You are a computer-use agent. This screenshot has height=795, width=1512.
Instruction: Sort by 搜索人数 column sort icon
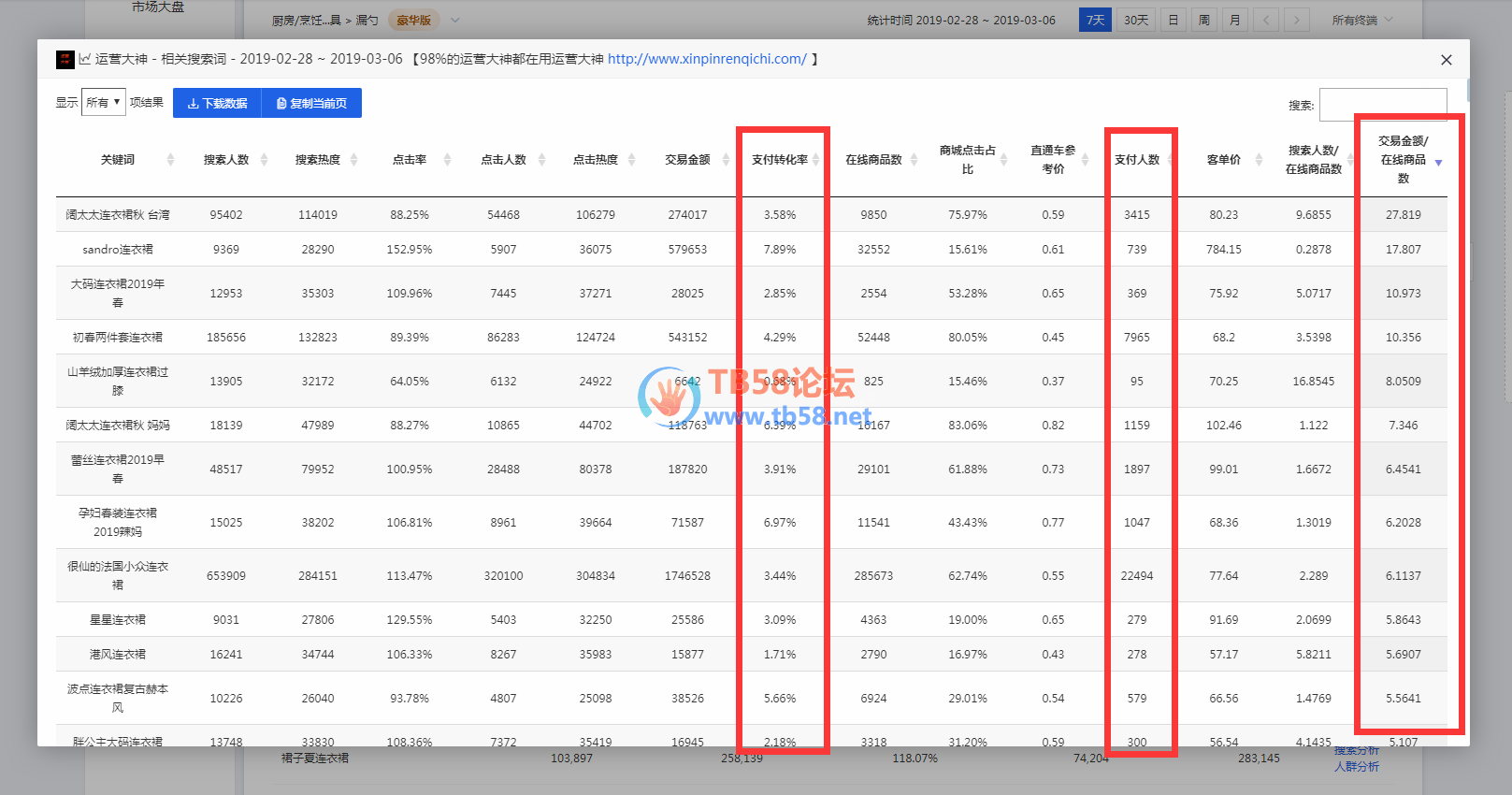(265, 160)
